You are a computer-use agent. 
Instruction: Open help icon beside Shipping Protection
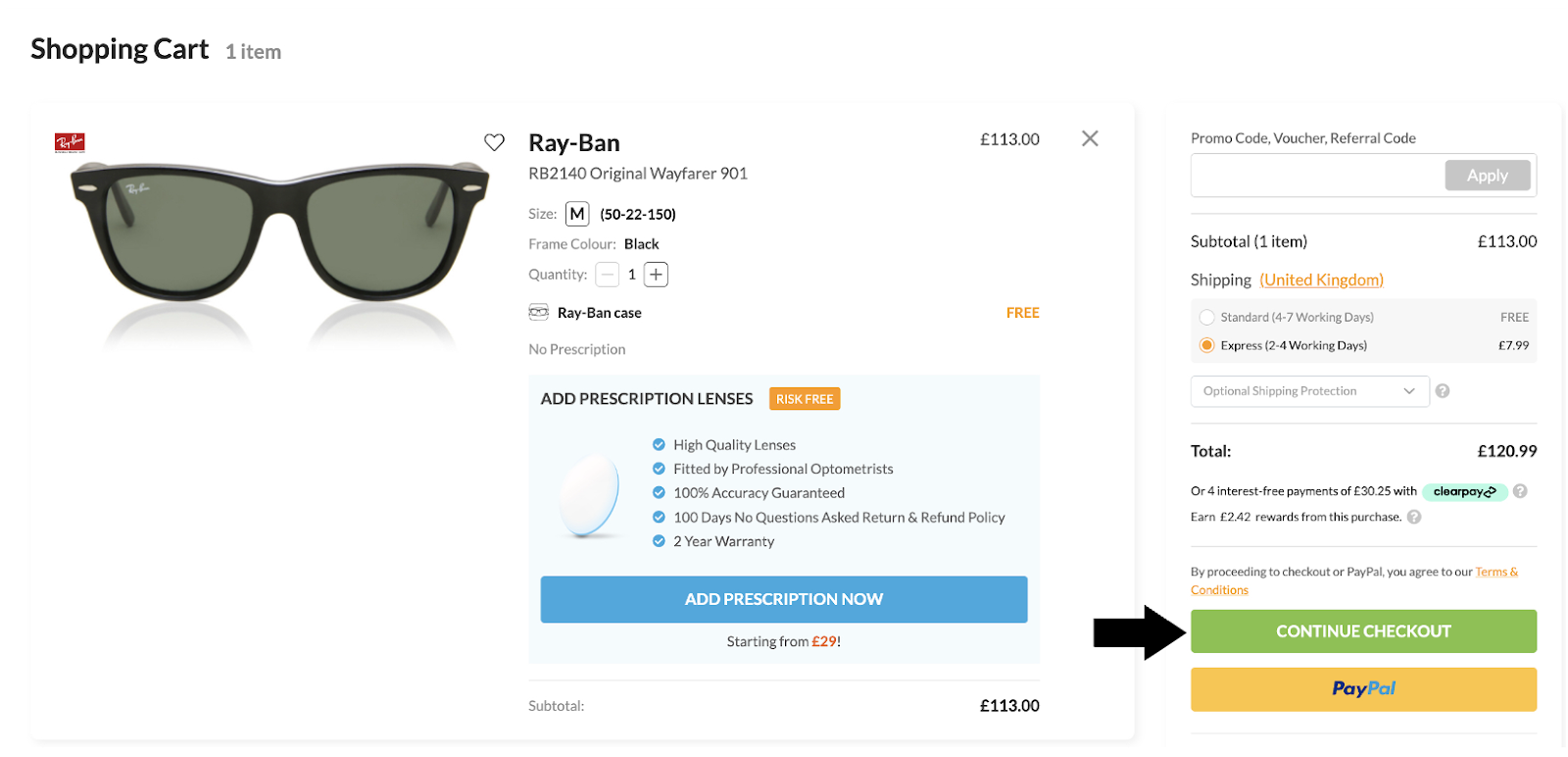click(1443, 390)
